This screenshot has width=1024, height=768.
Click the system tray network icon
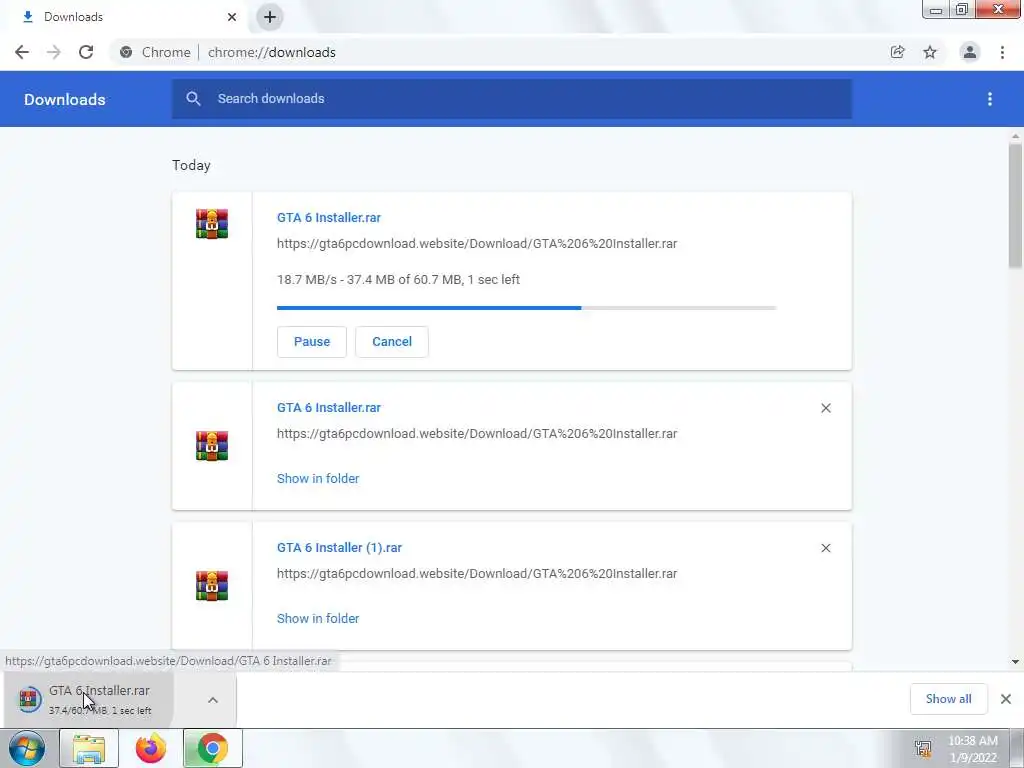click(923, 748)
